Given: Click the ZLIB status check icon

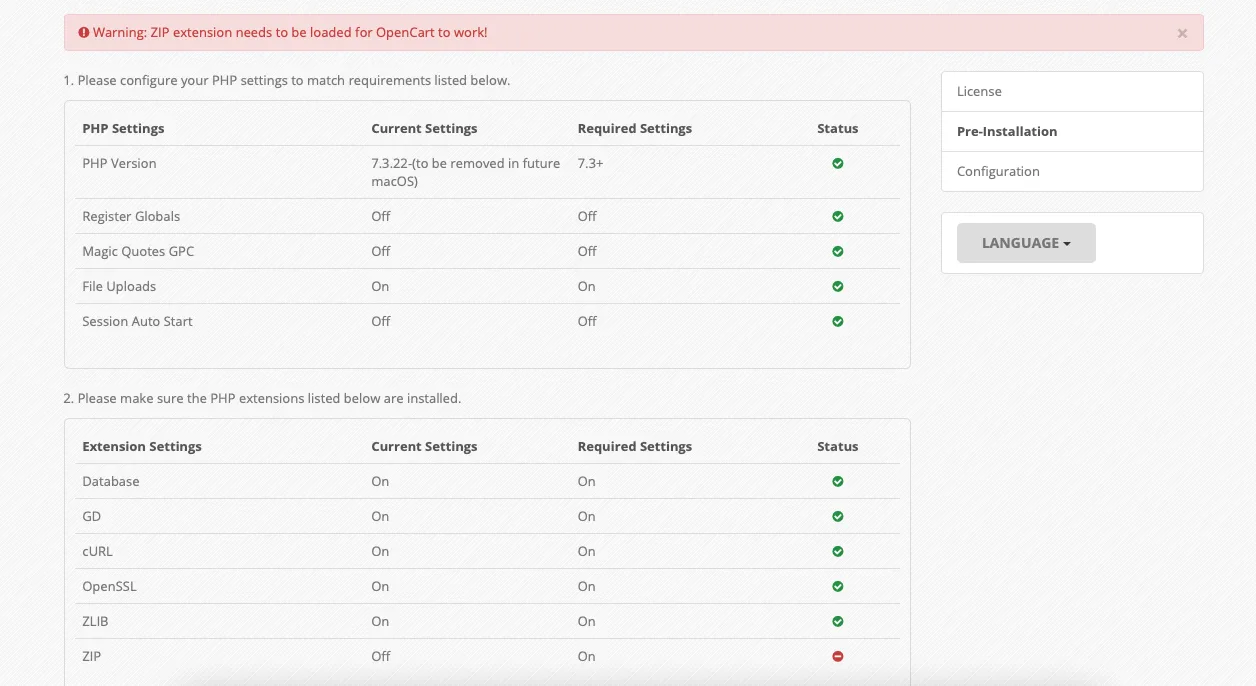Looking at the screenshot, I should (x=838, y=621).
